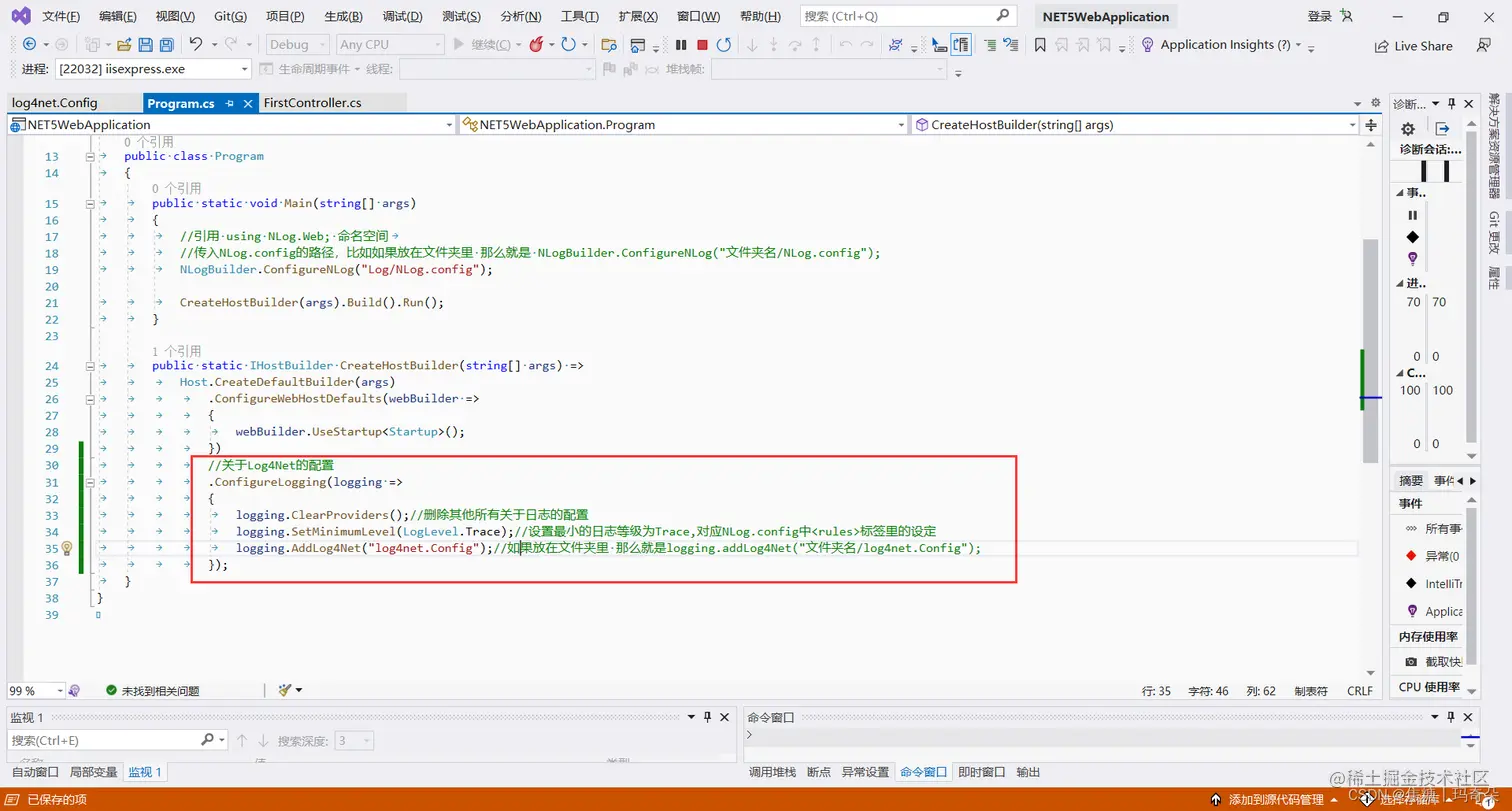Image resolution: width=1512 pixels, height=811 pixels.
Task: Open the process dropdown showing iisexpress.exe
Action: [153, 69]
